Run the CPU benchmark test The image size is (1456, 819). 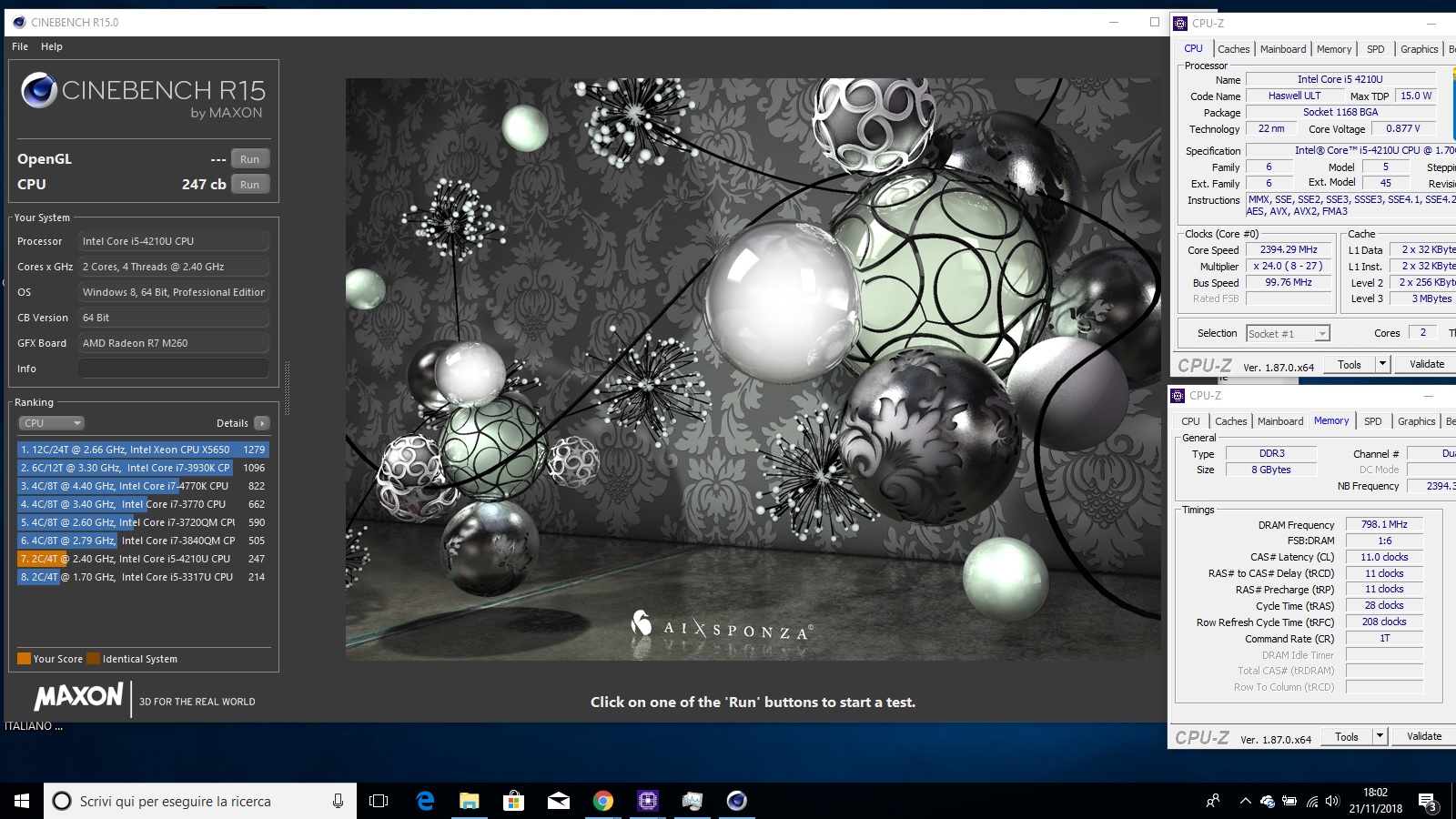250,185
